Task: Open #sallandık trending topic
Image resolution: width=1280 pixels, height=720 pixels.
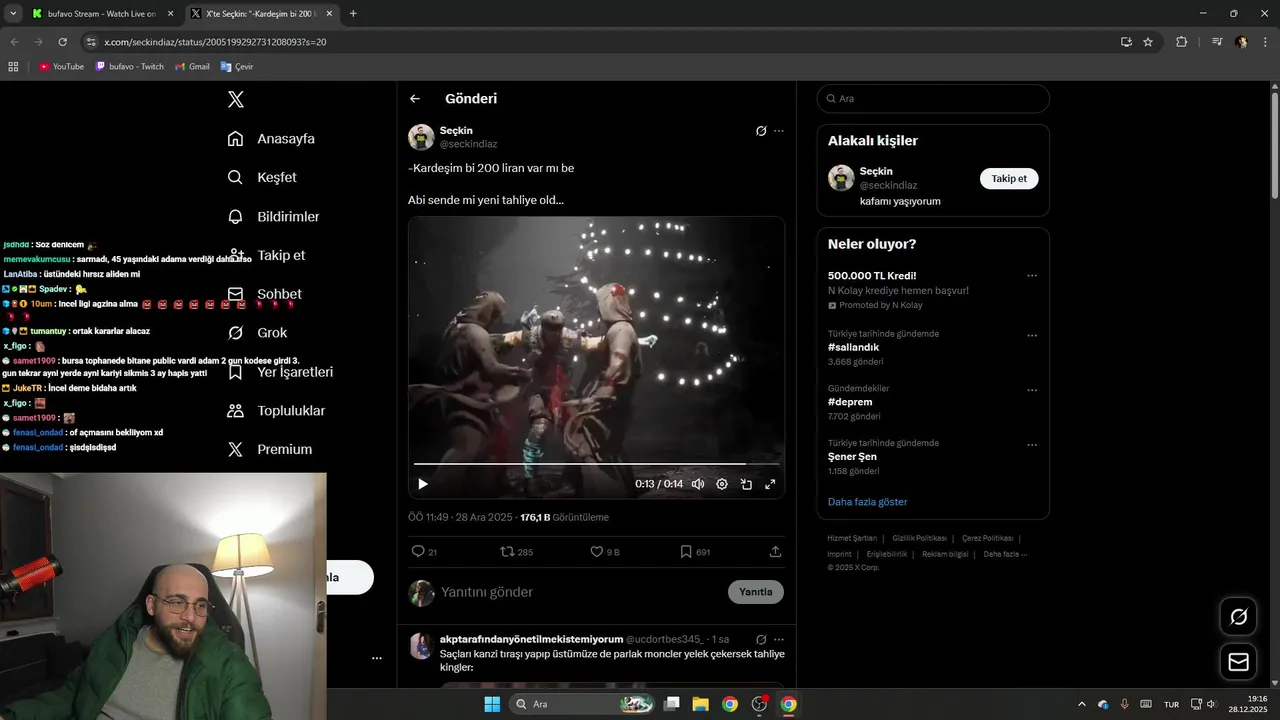Action: 854,348
